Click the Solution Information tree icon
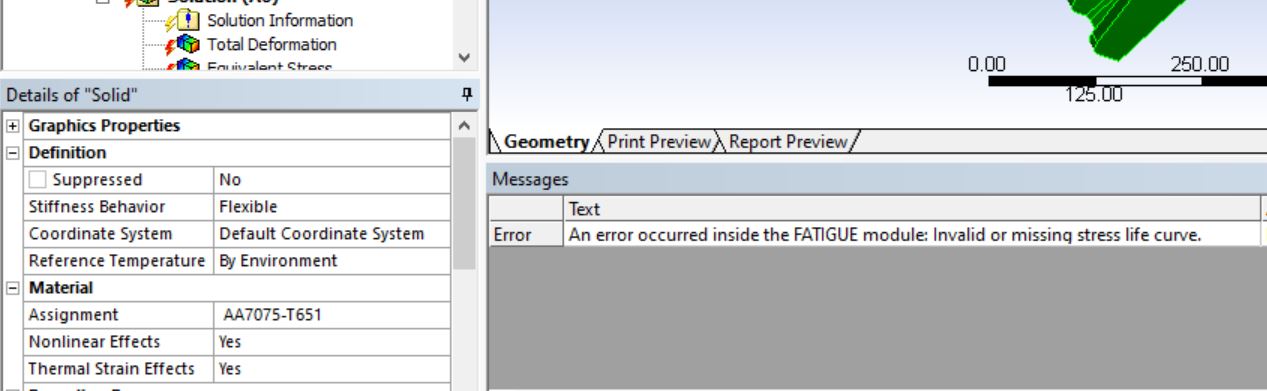This screenshot has width=1267, height=391. pos(188,21)
